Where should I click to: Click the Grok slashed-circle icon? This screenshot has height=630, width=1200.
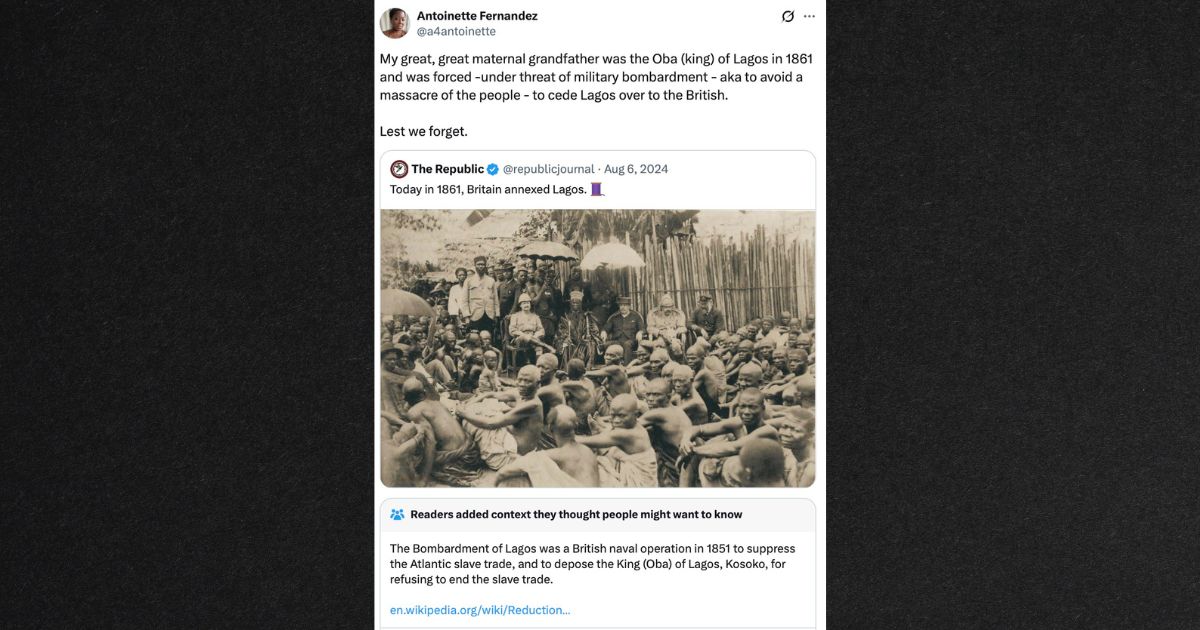[x=788, y=16]
